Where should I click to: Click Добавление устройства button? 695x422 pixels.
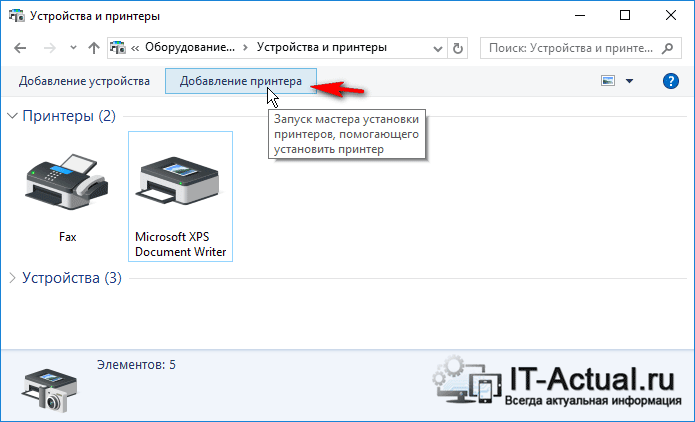coord(84,81)
